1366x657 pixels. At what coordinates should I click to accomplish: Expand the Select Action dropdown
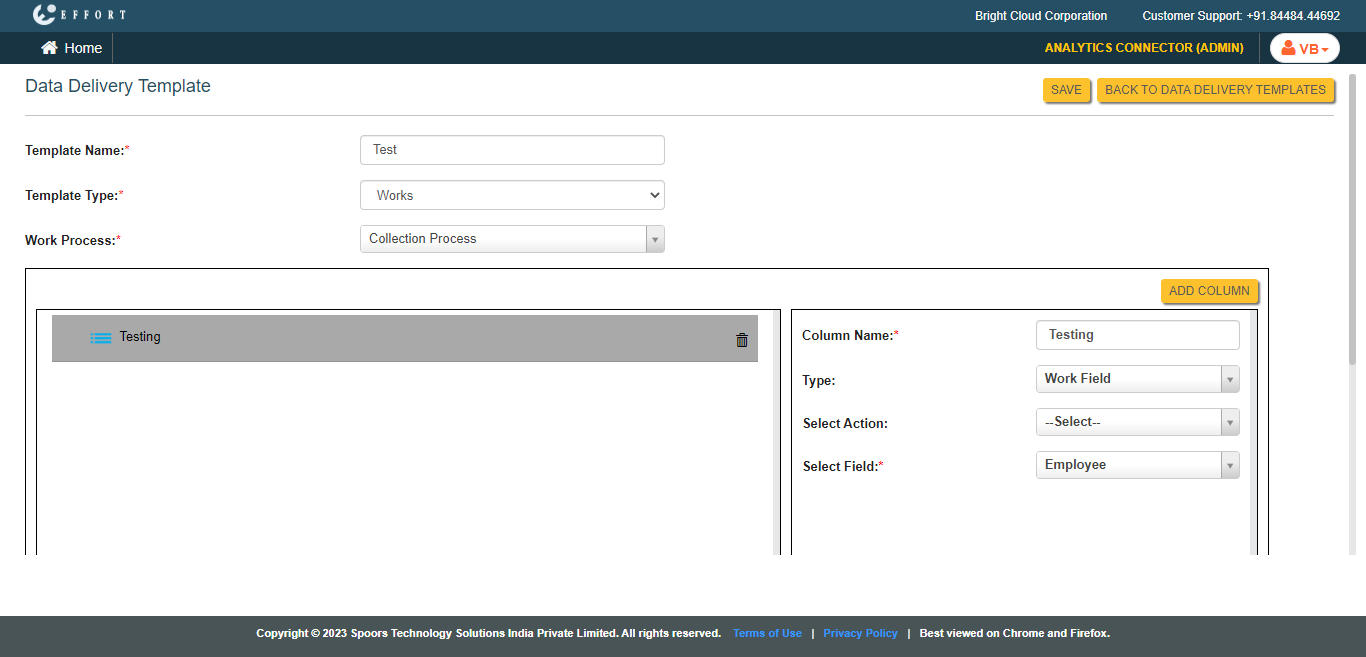1137,422
